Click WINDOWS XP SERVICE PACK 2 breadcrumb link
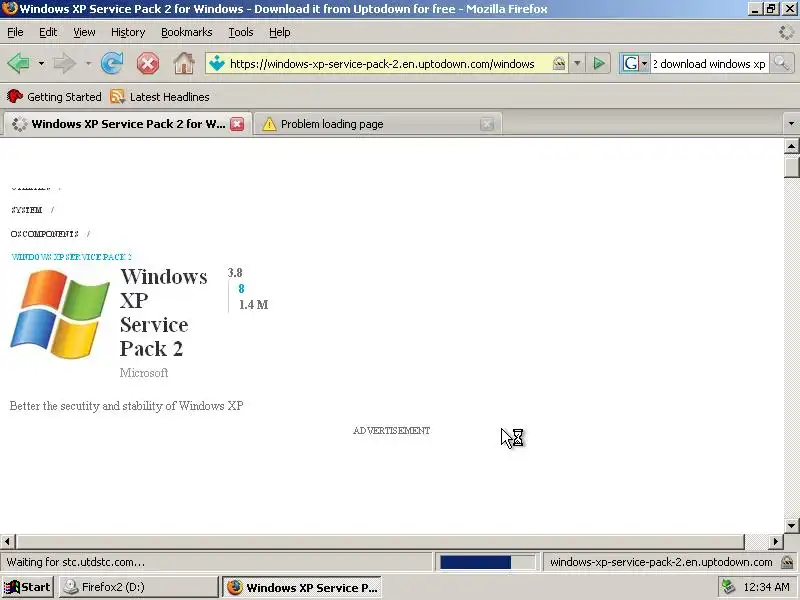Viewport: 800px width, 600px height. [x=71, y=257]
